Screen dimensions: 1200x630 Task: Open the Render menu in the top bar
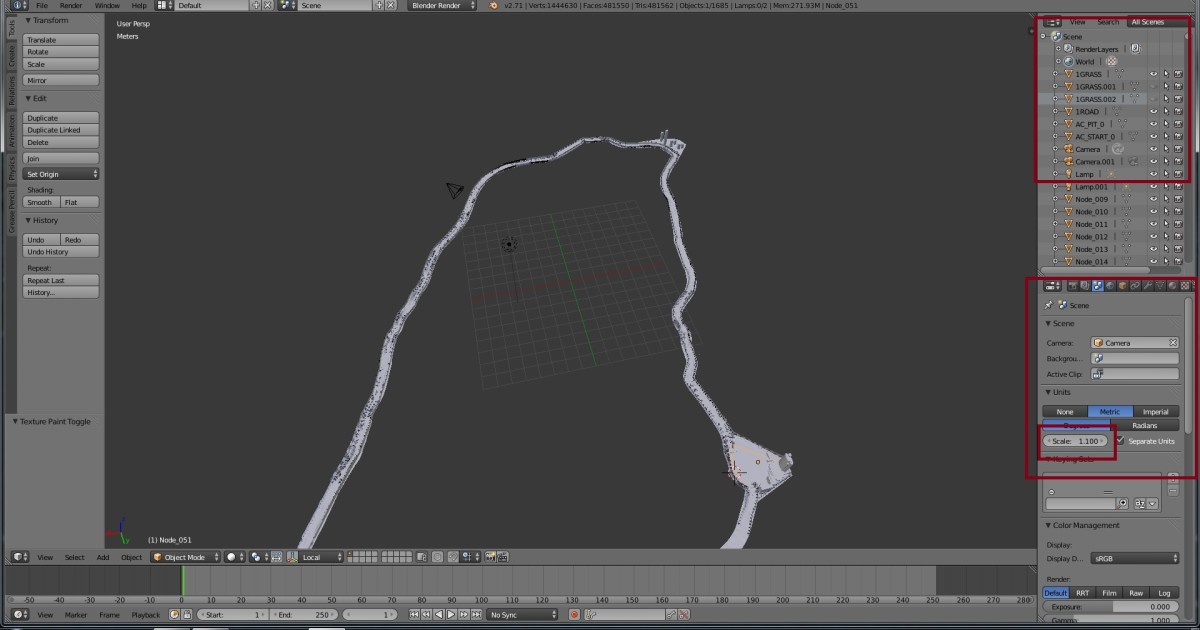point(70,5)
